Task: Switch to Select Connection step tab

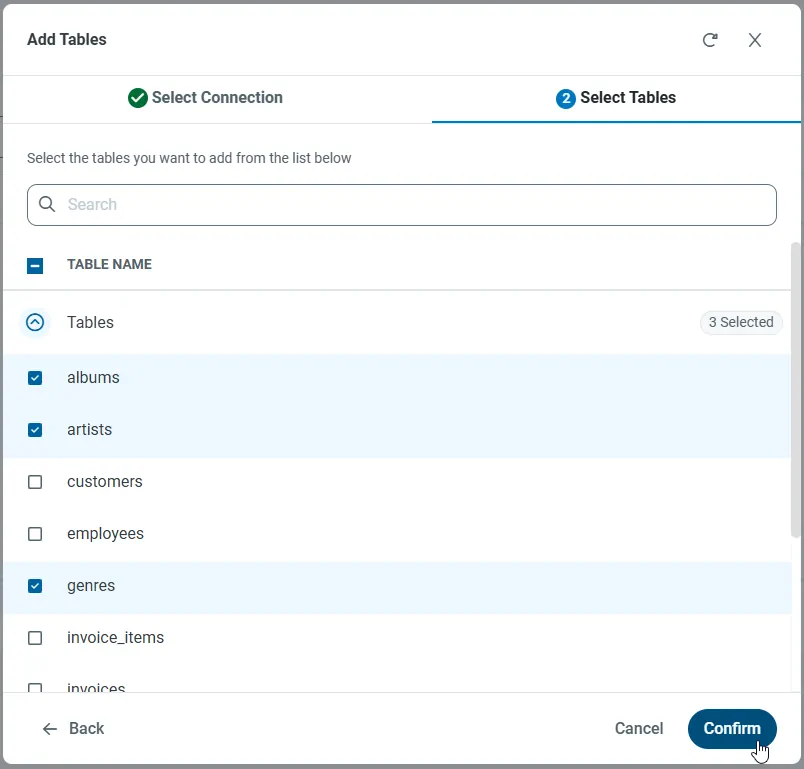Action: pyautogui.click(x=217, y=98)
